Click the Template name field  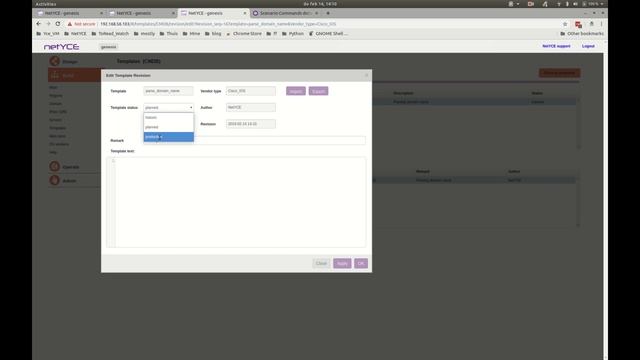point(168,91)
